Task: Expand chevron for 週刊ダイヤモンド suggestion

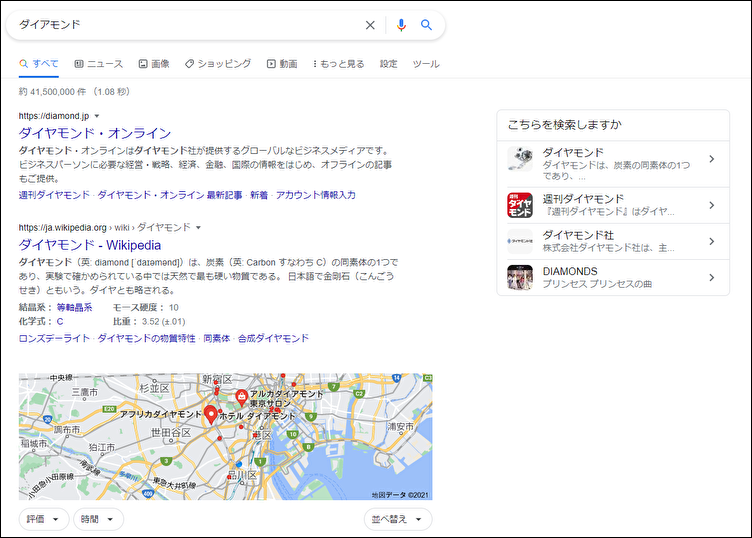Action: click(712, 205)
